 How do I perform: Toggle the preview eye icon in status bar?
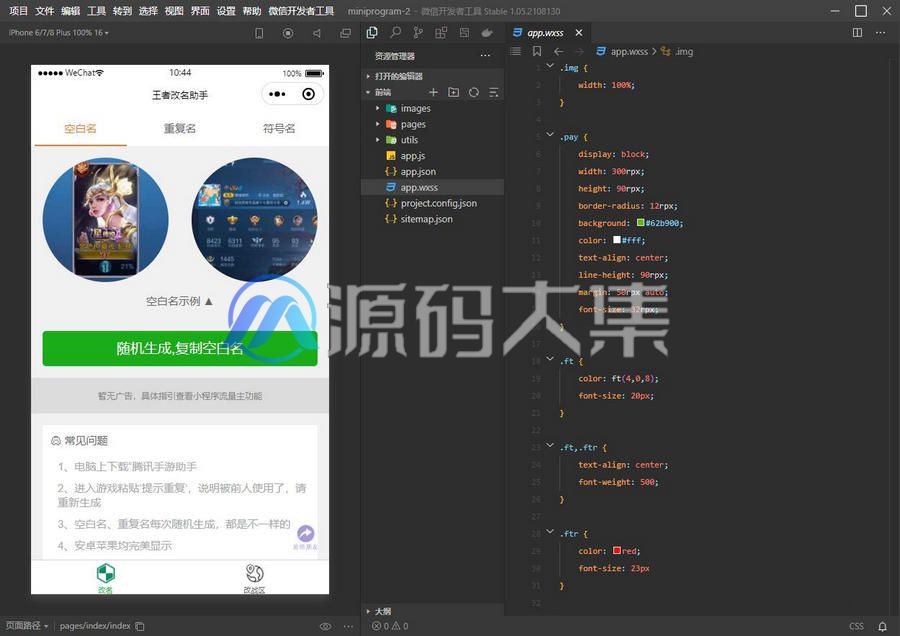[x=325, y=626]
